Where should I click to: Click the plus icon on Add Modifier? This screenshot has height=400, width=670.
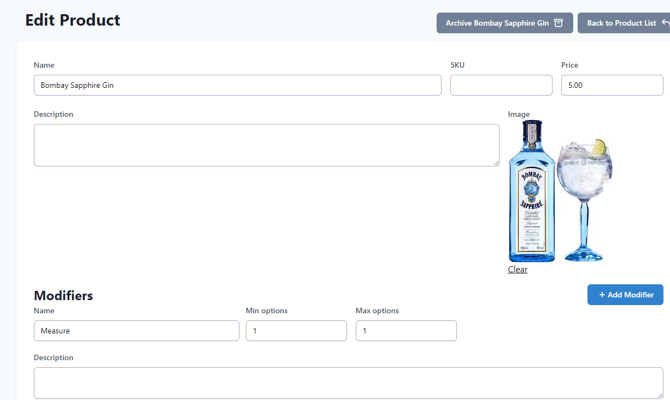pyautogui.click(x=602, y=295)
